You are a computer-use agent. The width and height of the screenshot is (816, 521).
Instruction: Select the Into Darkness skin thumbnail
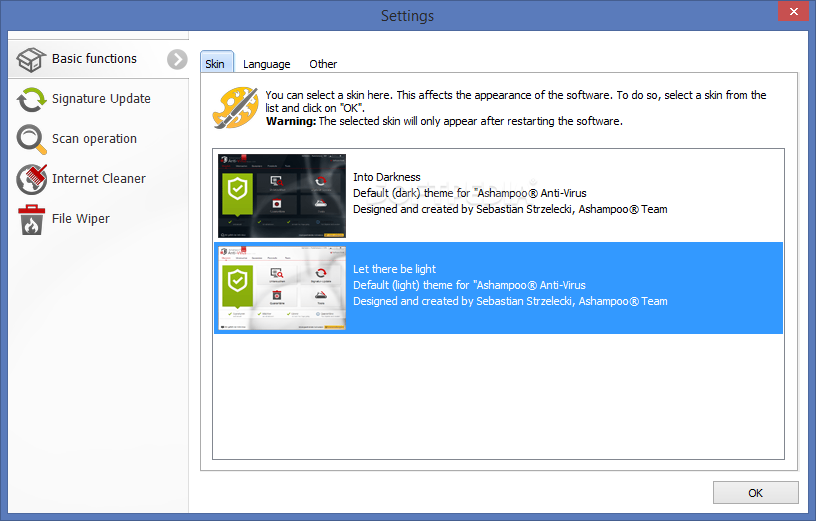[x=282, y=196]
